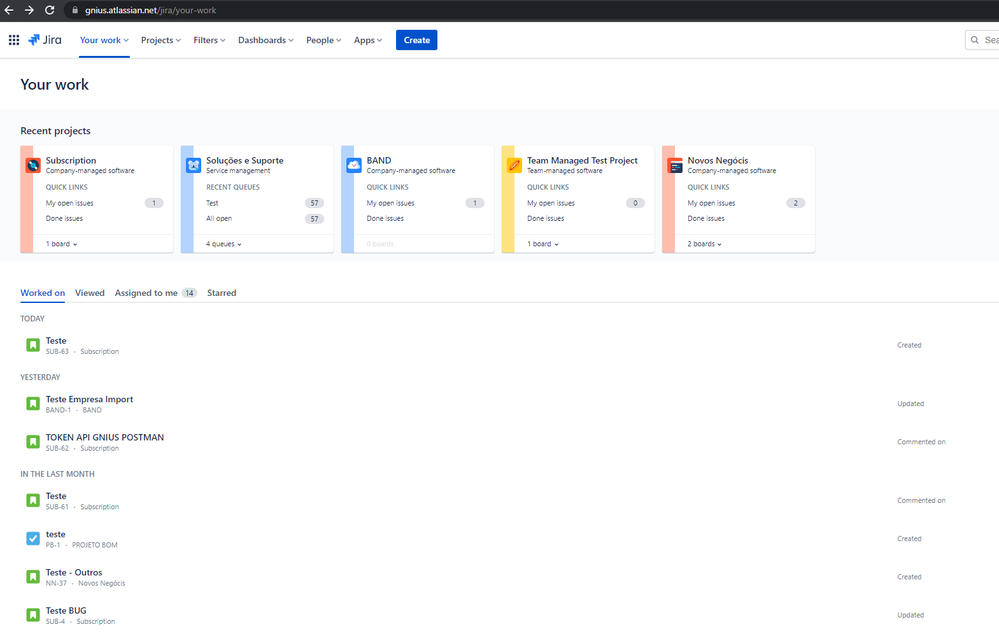Open the app switcher grid icon

point(13,40)
